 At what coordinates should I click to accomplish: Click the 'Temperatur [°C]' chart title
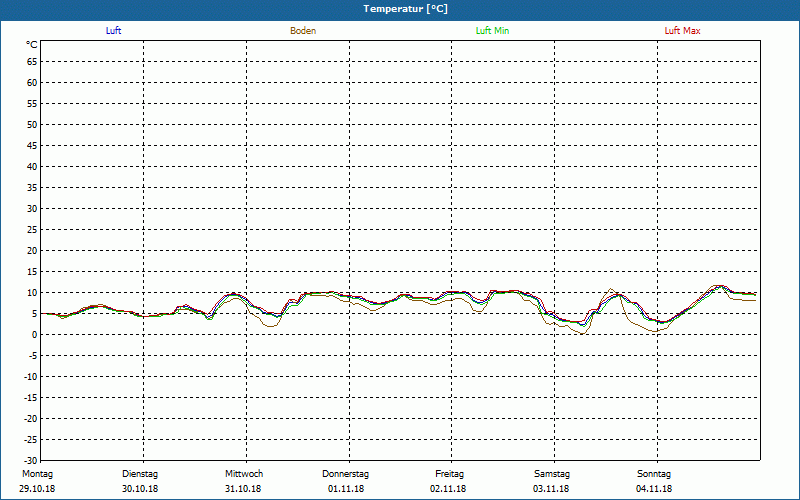point(406,9)
